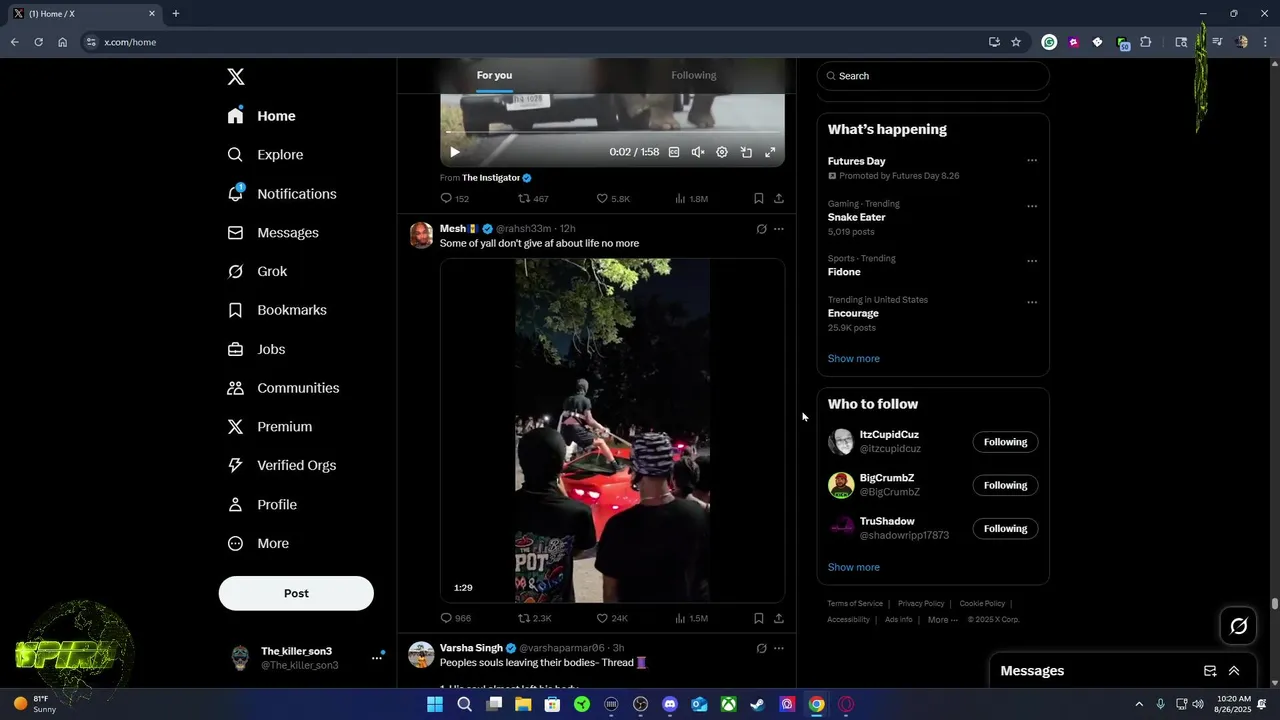1280x720 pixels.
Task: Bookmark the Mesh post
Action: pyautogui.click(x=759, y=618)
